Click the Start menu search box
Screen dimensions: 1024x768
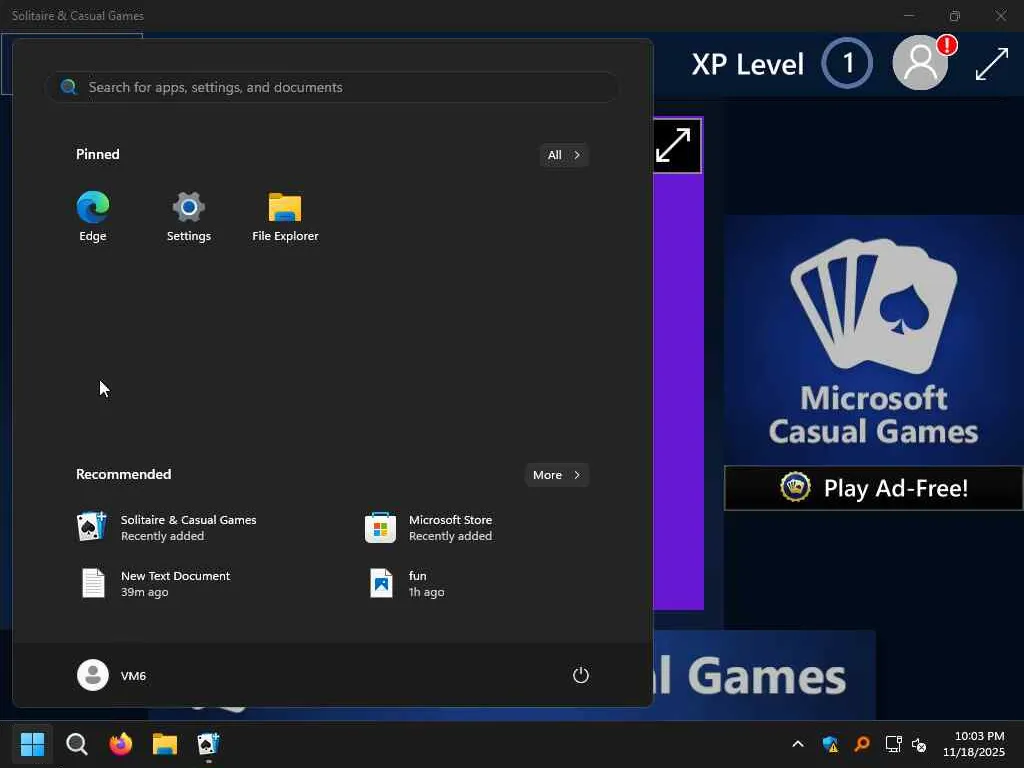click(x=332, y=87)
